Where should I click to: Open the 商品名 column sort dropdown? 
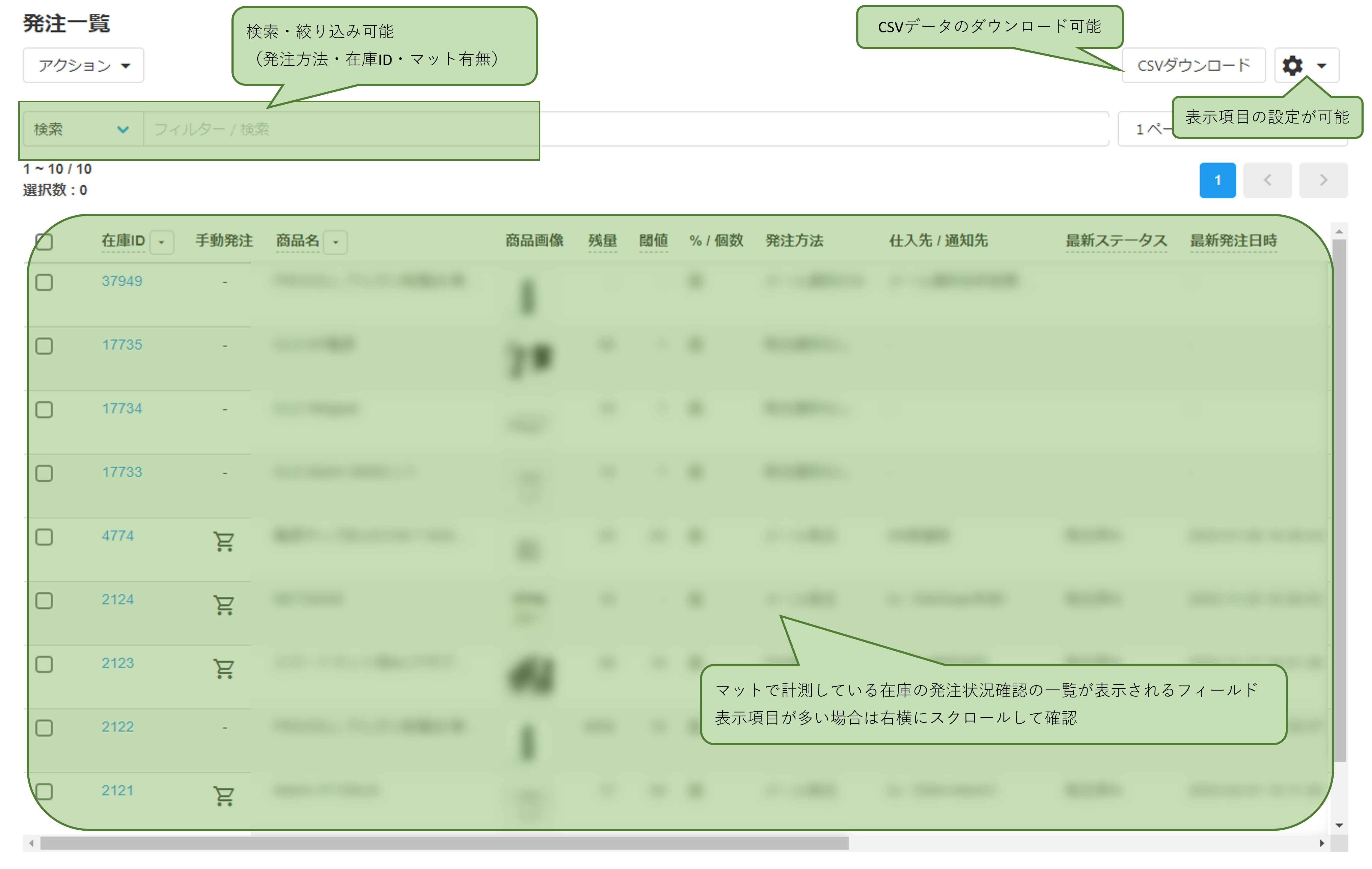336,242
